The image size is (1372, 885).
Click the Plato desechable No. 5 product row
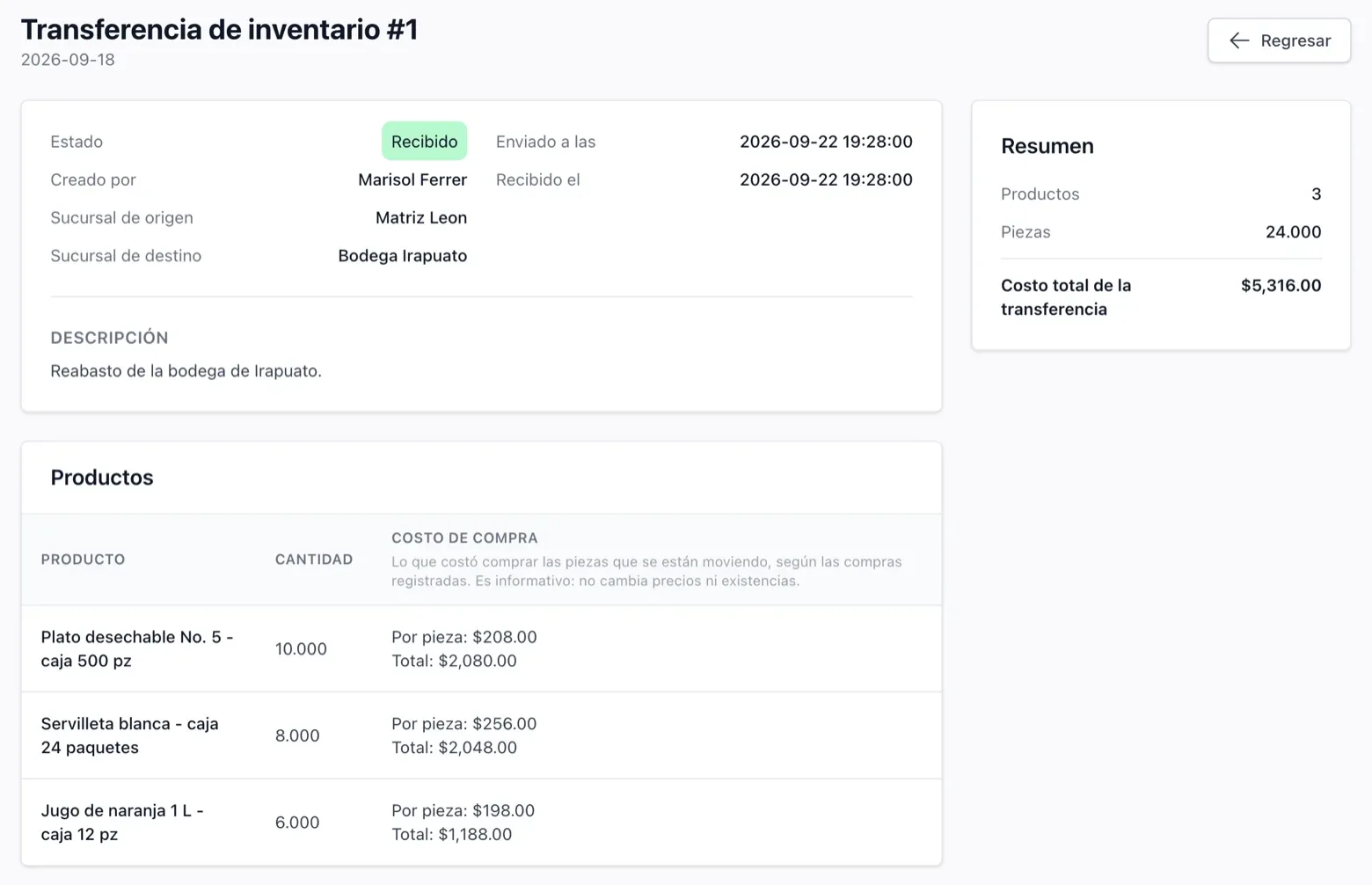[481, 648]
